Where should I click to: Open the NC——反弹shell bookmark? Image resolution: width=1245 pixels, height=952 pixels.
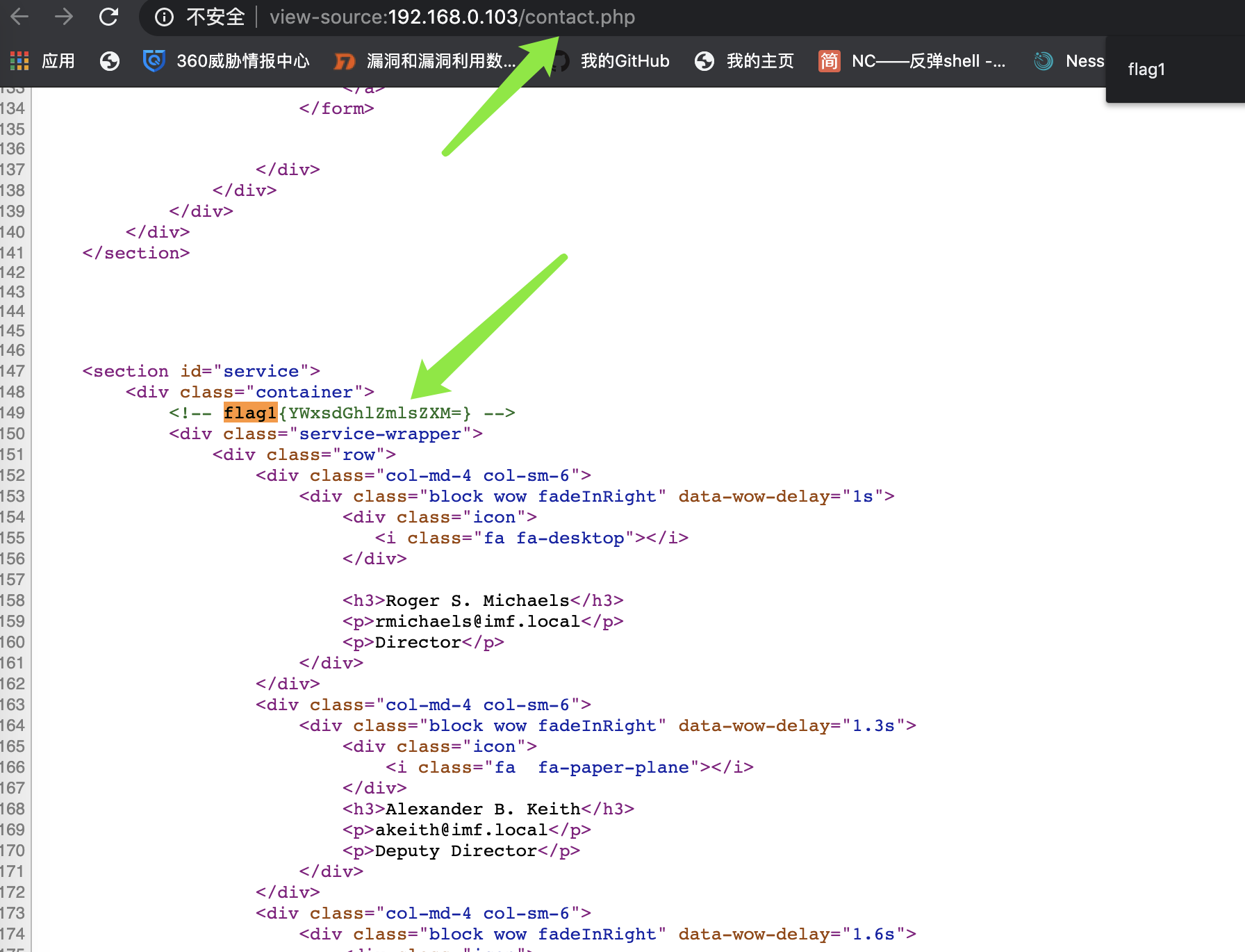click(x=912, y=61)
